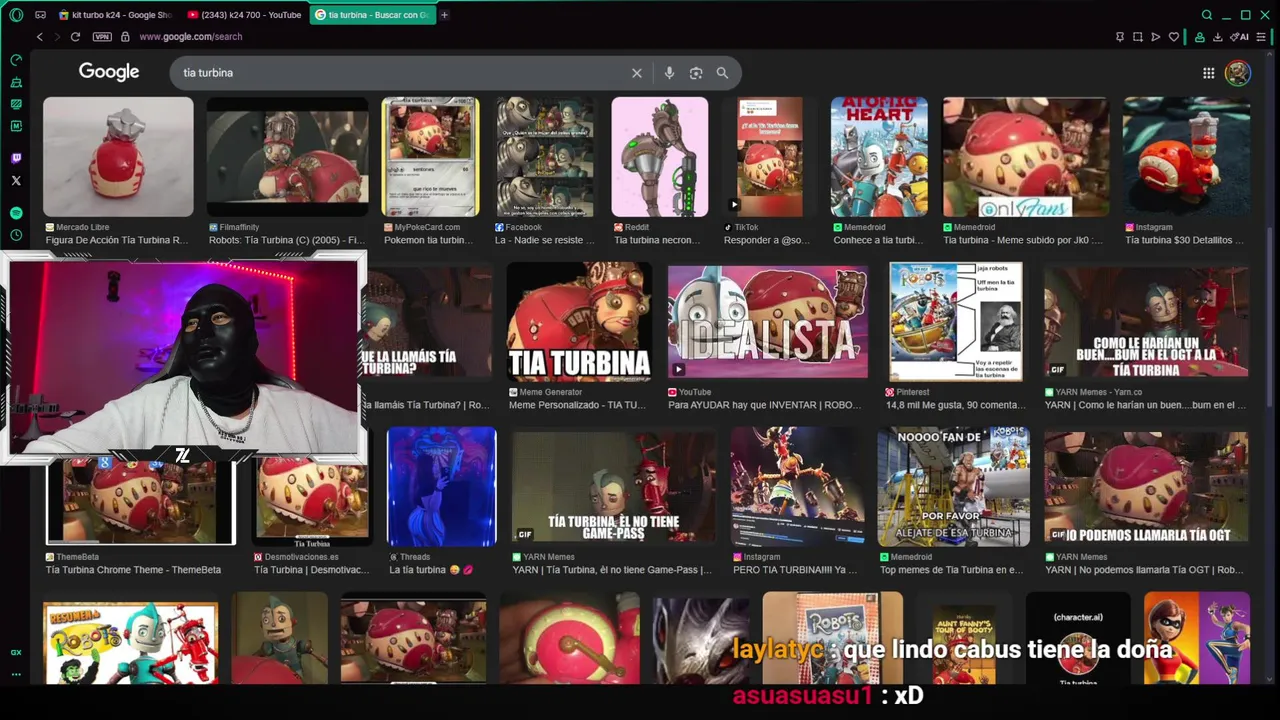Open the TikTok 'Responder a' video result
This screenshot has width=1280, height=720.
coord(769,157)
